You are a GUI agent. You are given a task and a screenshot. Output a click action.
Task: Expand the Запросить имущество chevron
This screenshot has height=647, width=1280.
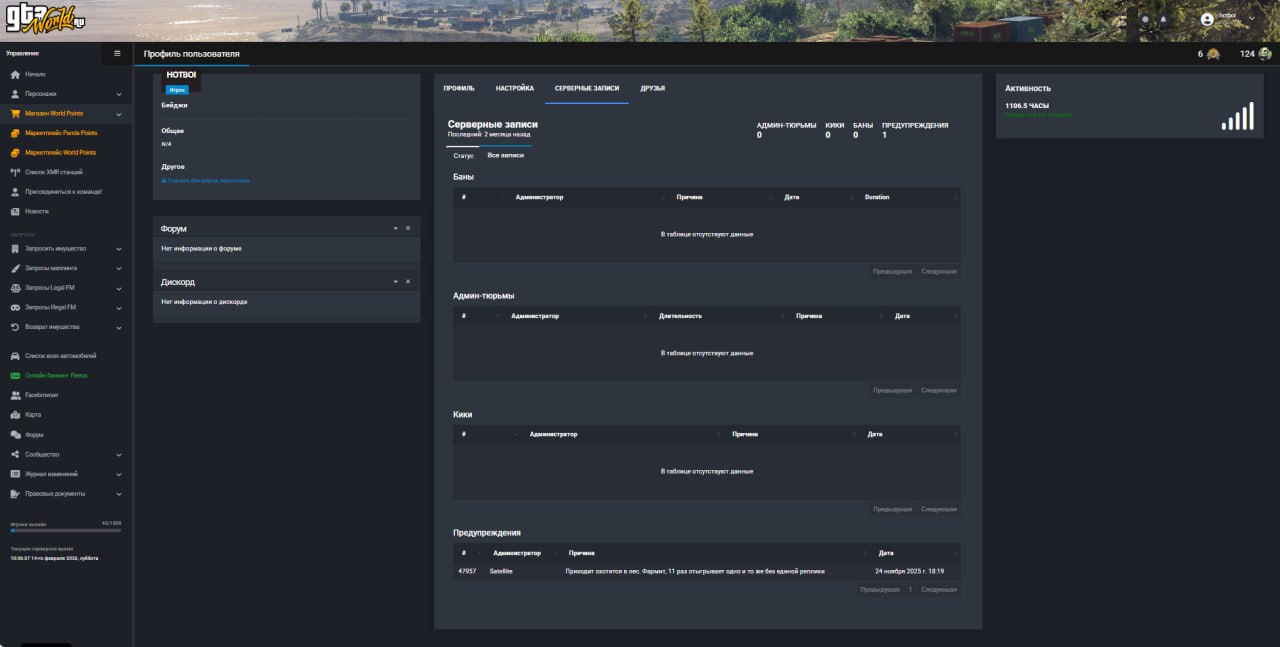119,248
